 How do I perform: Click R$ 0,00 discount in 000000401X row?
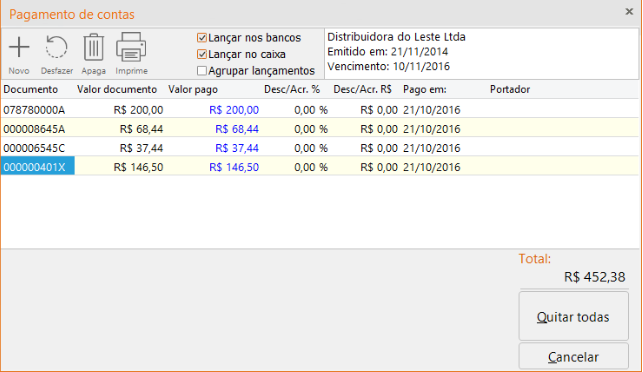pyautogui.click(x=379, y=167)
